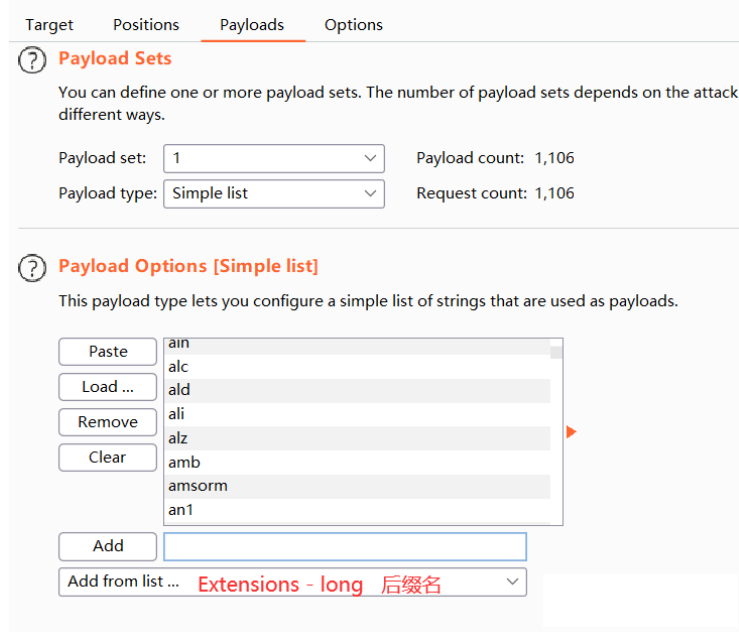Select the 'alz' payload entry
739x632 pixels.
357,438
